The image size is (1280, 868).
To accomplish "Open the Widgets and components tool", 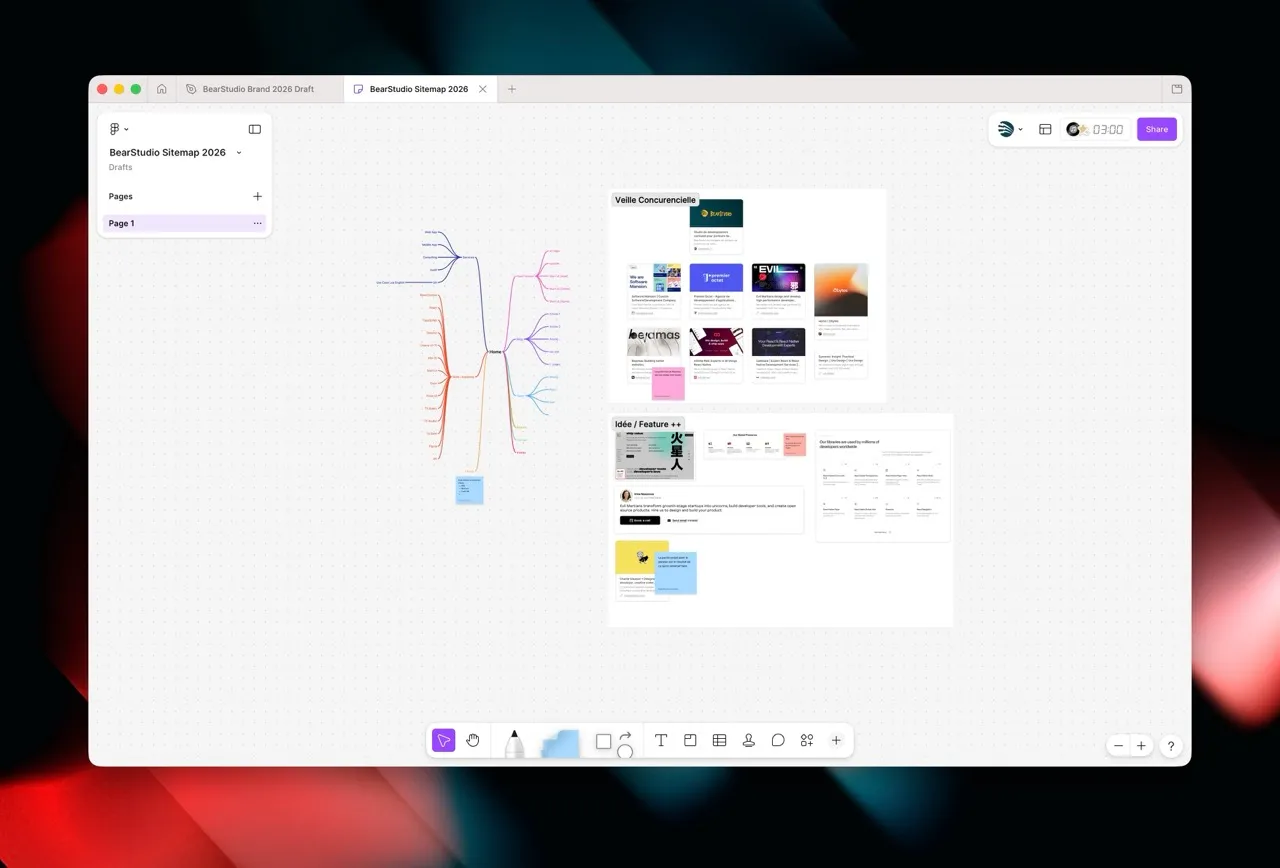I will pos(807,740).
